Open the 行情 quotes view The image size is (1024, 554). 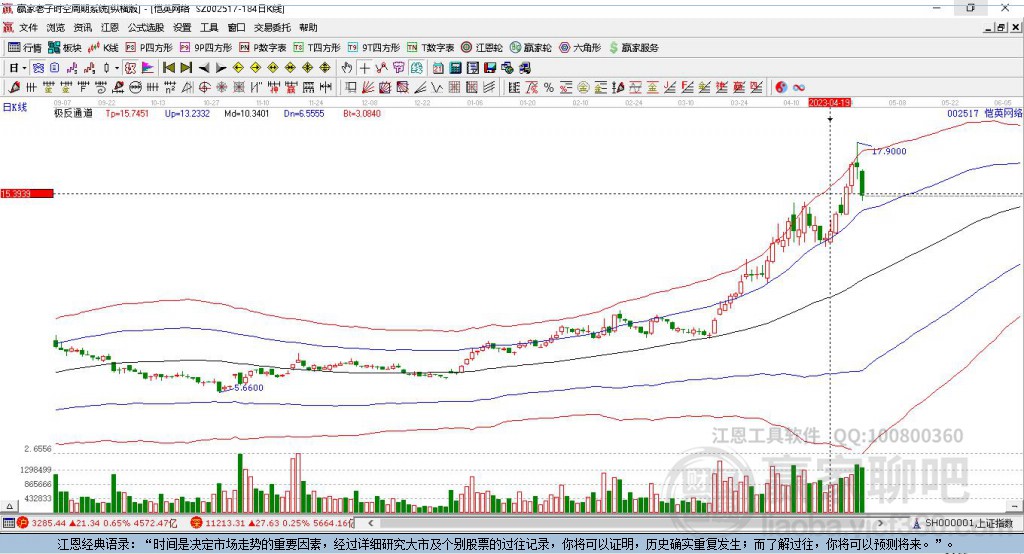pyautogui.click(x=24, y=48)
